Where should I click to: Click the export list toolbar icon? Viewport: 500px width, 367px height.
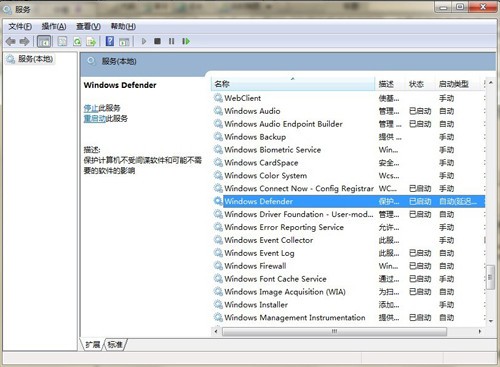pos(91,41)
